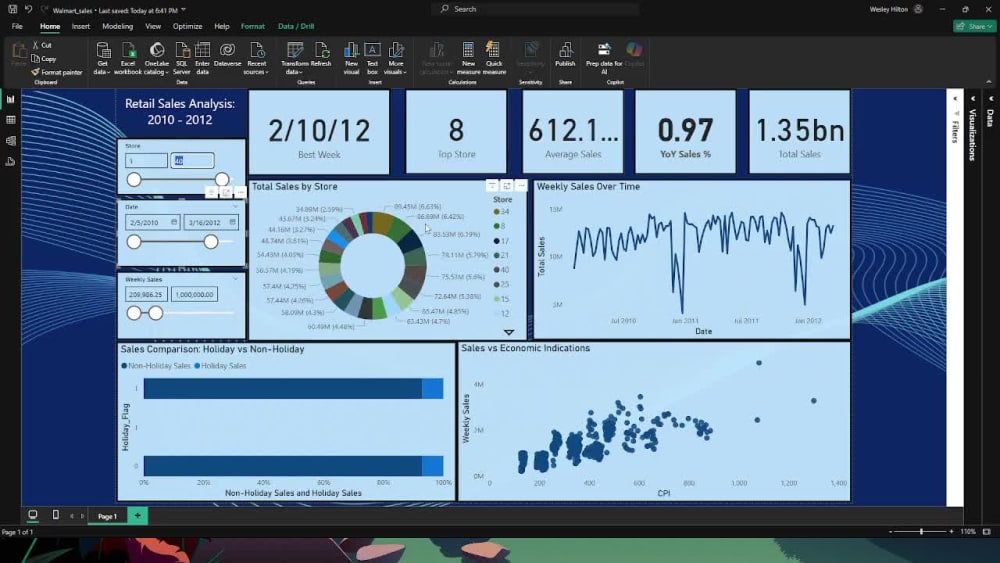The width and height of the screenshot is (1000, 563).
Task: Connect to SQL Server source
Action: pyautogui.click(x=182, y=58)
